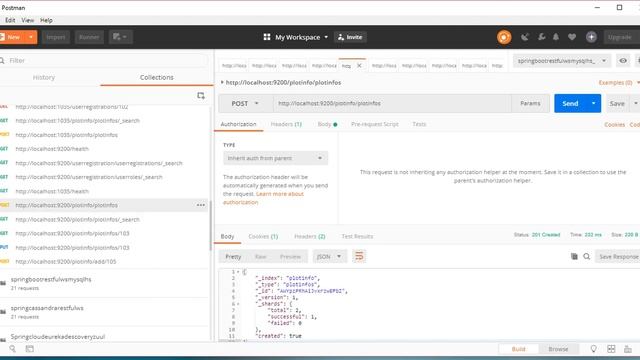Open Examples (0) dropdown
The width and height of the screenshot is (640, 360).
(x=618, y=82)
